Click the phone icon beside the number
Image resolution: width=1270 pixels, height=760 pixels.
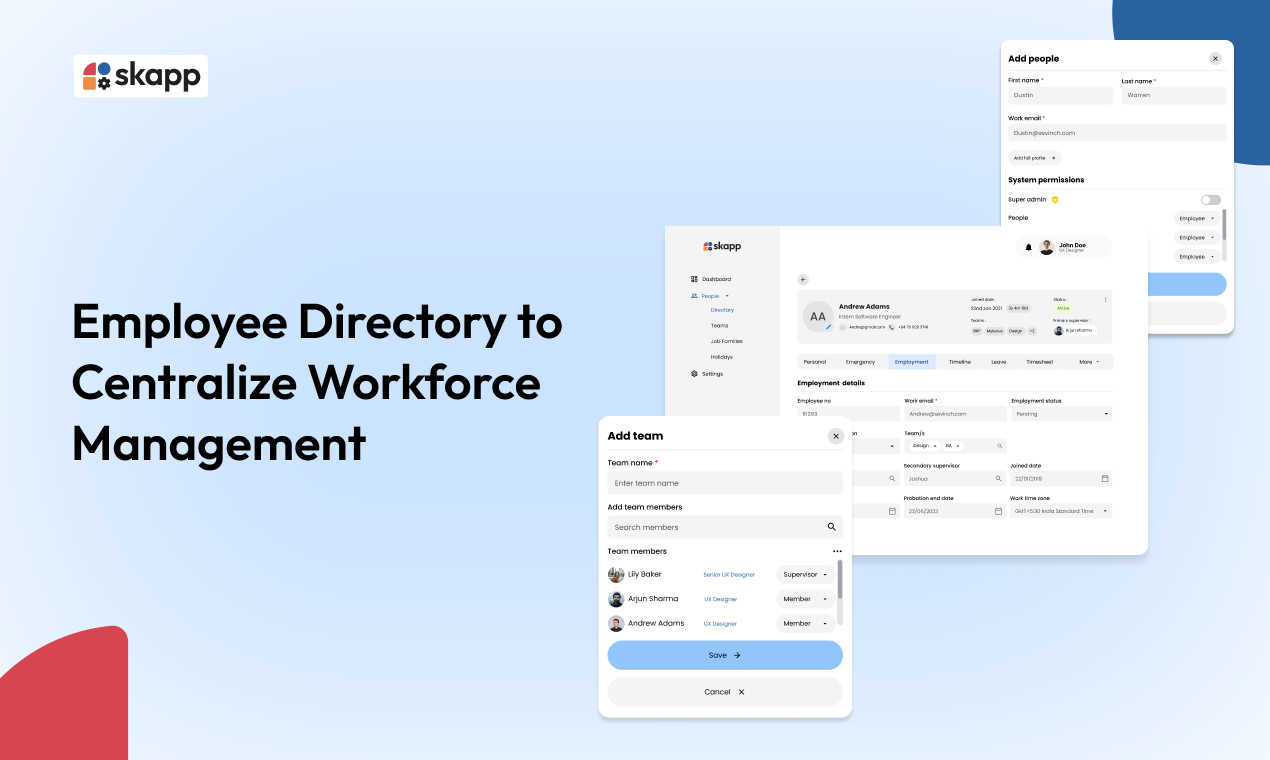point(891,327)
